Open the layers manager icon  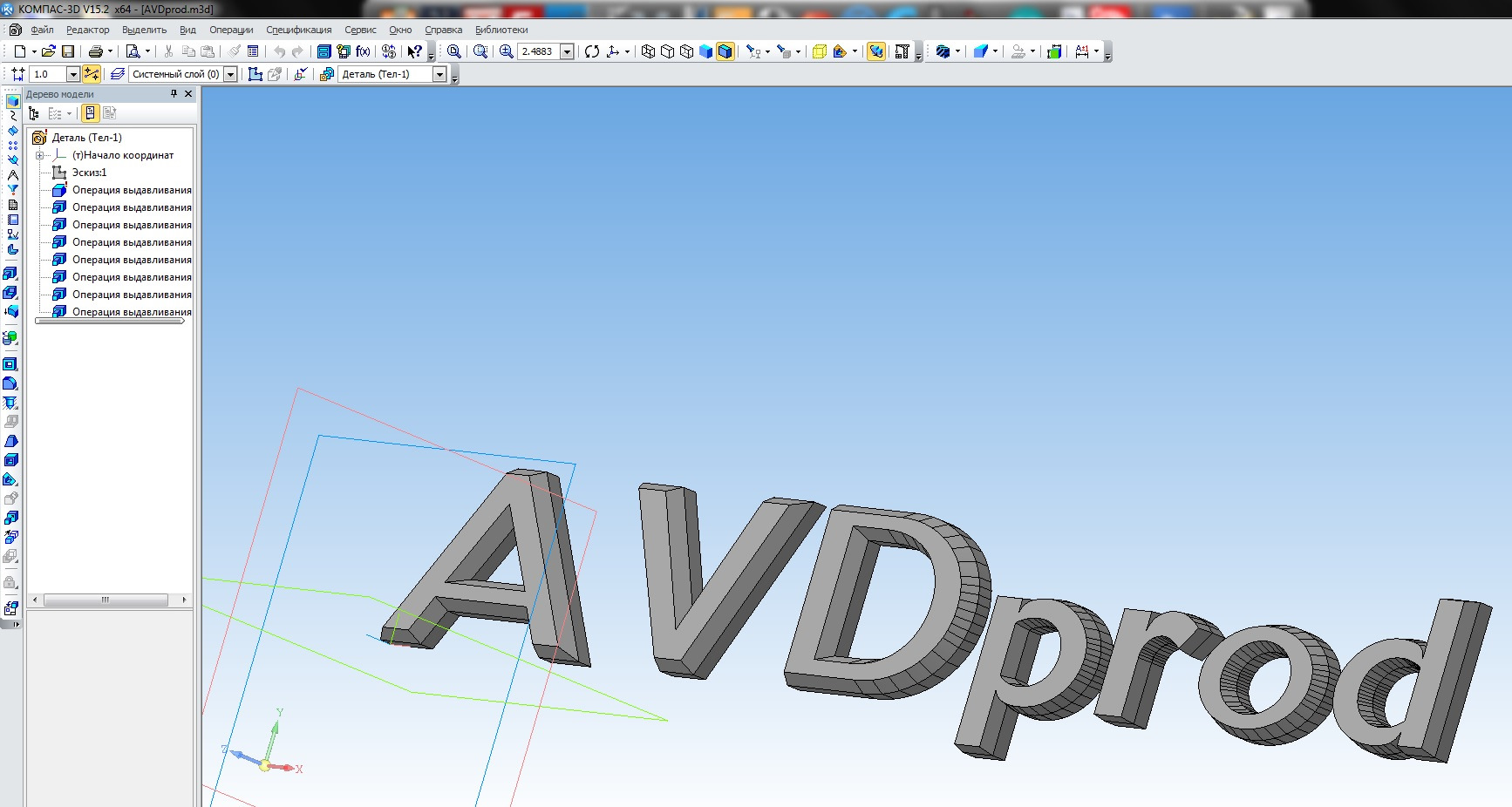[x=118, y=74]
